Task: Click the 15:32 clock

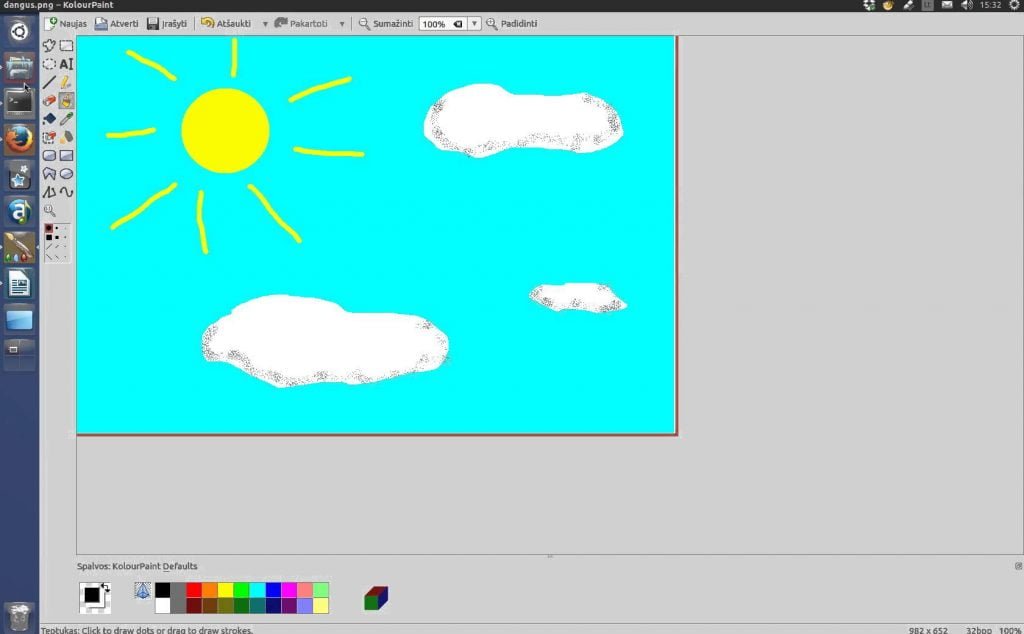Action: [990, 5]
